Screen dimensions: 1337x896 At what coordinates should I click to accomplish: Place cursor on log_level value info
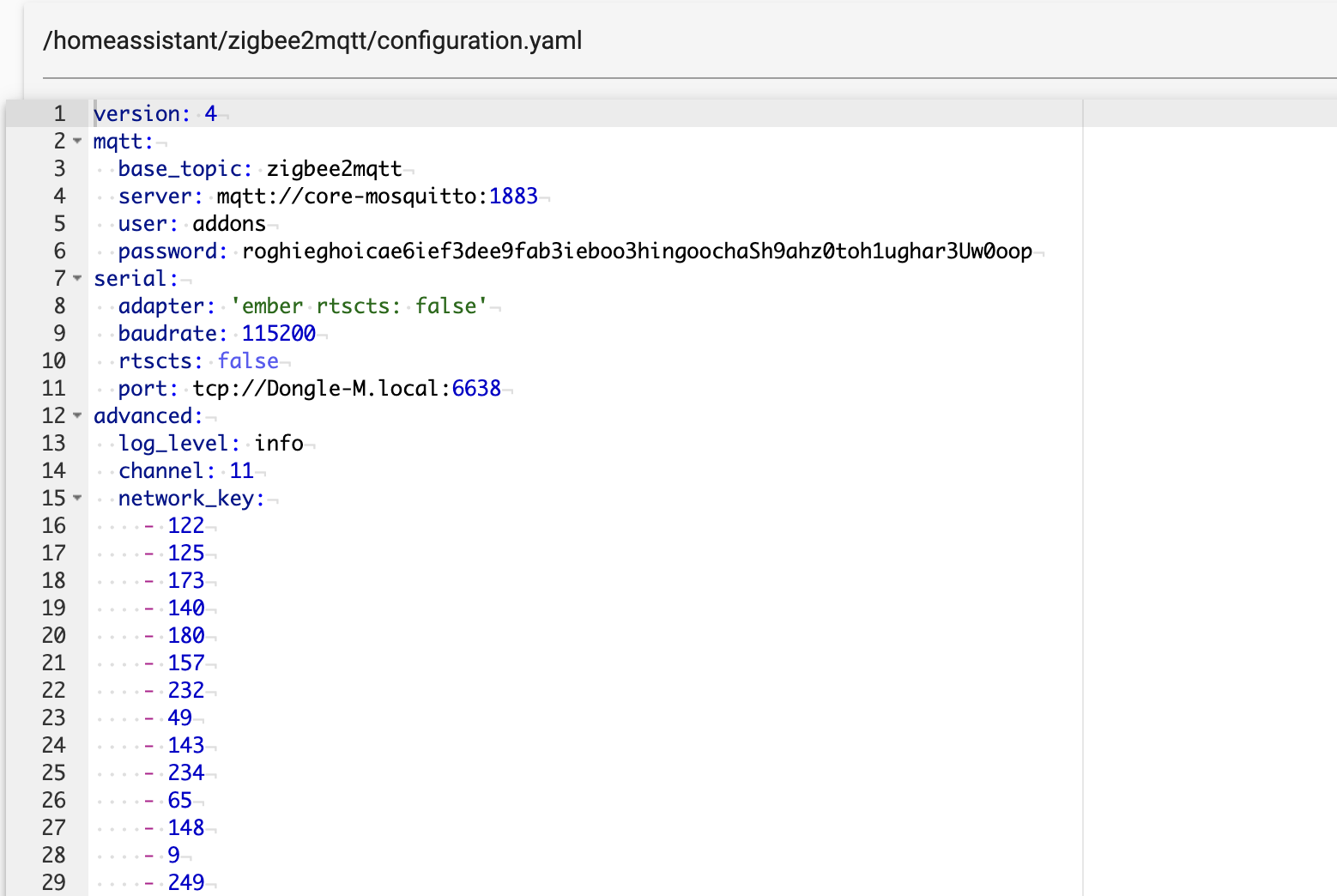[x=279, y=444]
